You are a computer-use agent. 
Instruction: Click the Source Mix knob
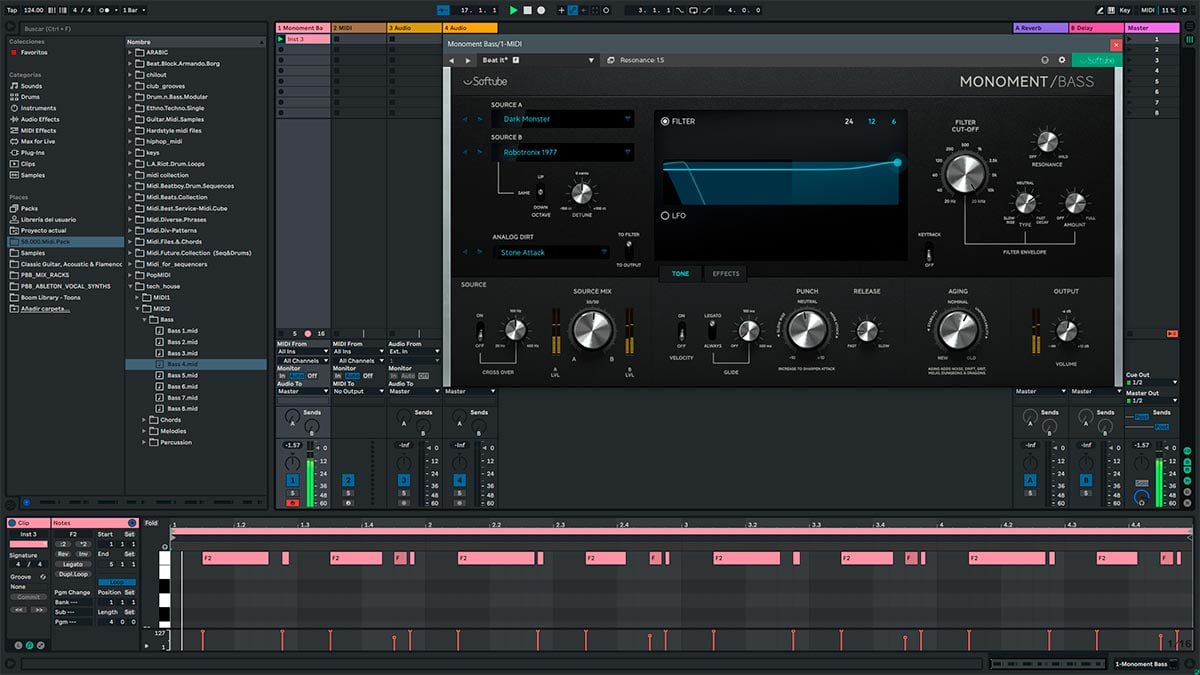(592, 330)
